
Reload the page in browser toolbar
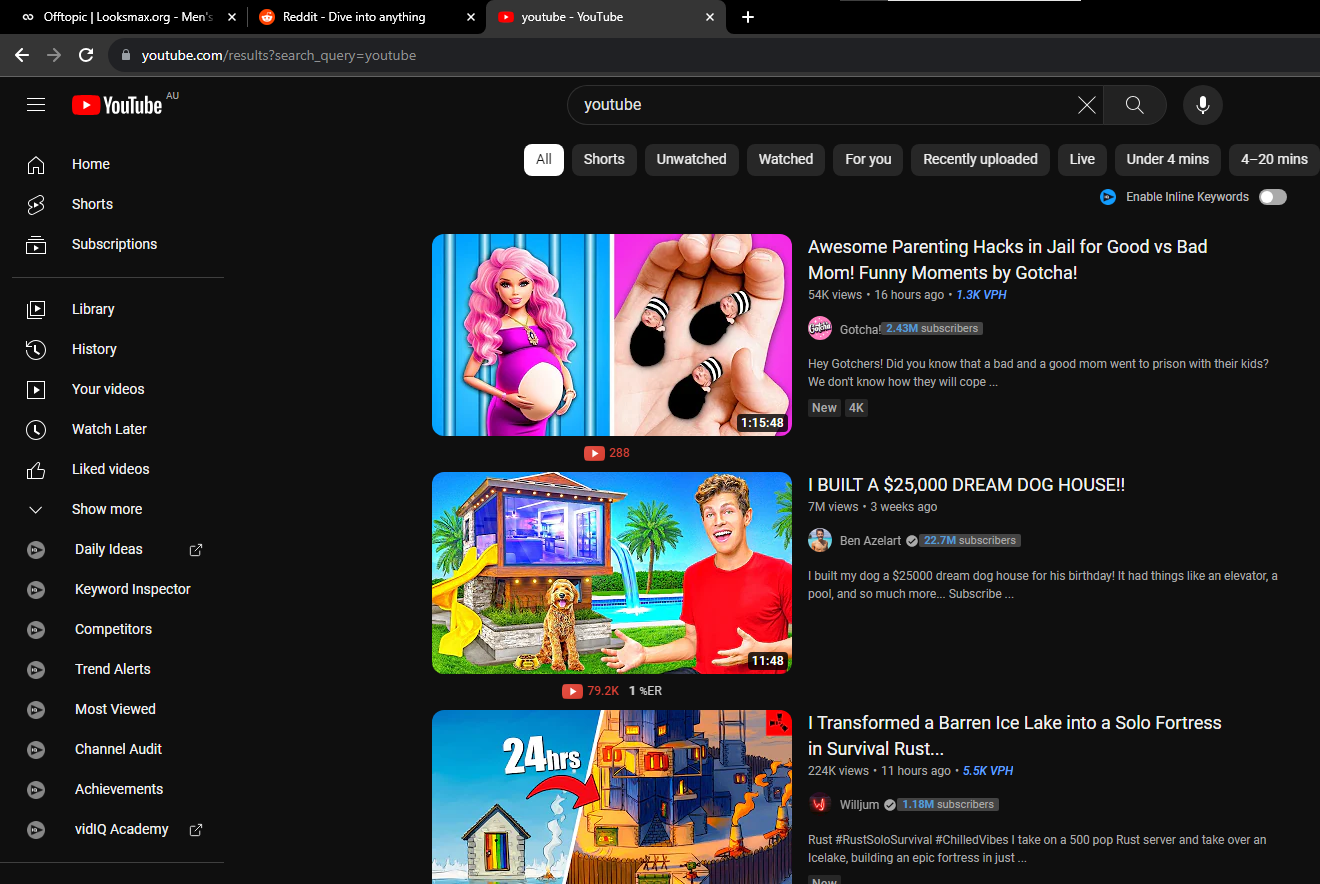click(x=86, y=55)
